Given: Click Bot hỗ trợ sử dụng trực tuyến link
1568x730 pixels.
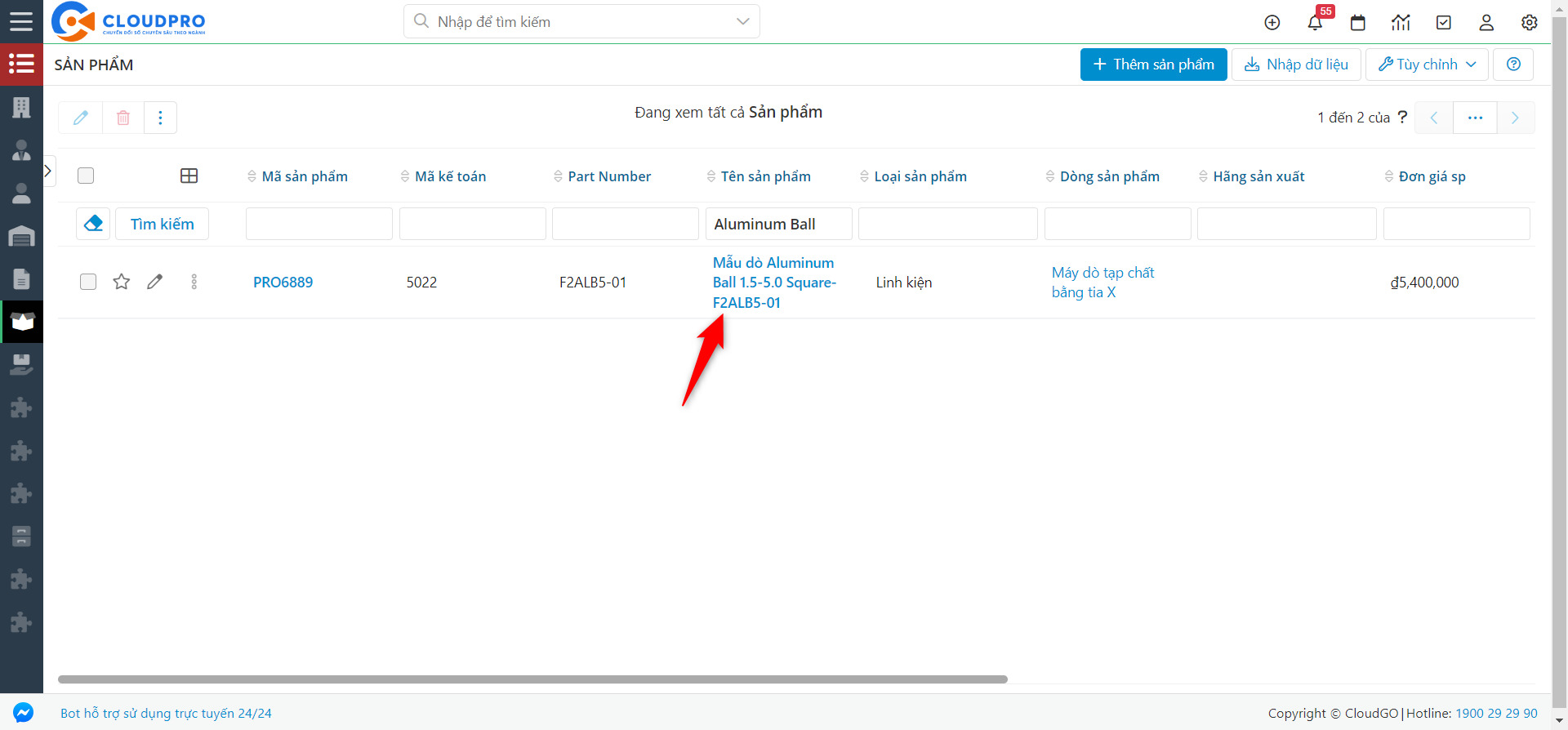Looking at the screenshot, I should pyautogui.click(x=166, y=713).
